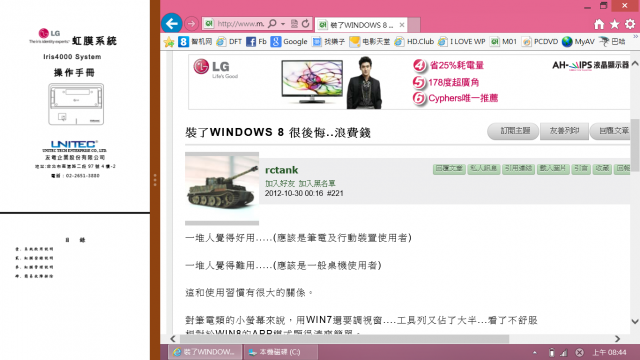The width and height of the screenshot is (640, 360).
Task: Click the 加入好友 link
Action: tap(280, 184)
